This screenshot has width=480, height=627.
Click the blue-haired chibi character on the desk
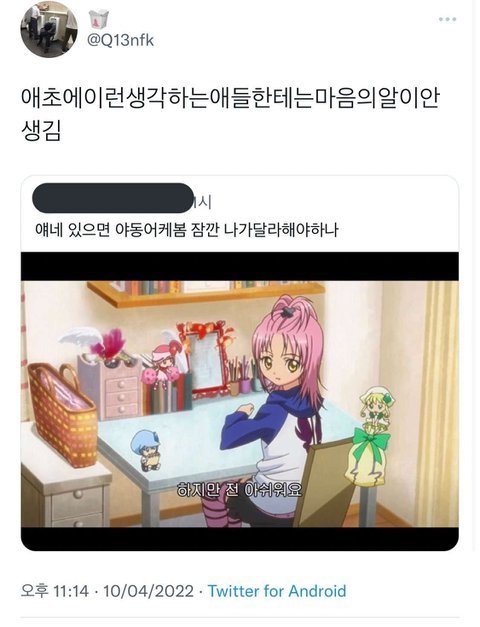click(146, 450)
